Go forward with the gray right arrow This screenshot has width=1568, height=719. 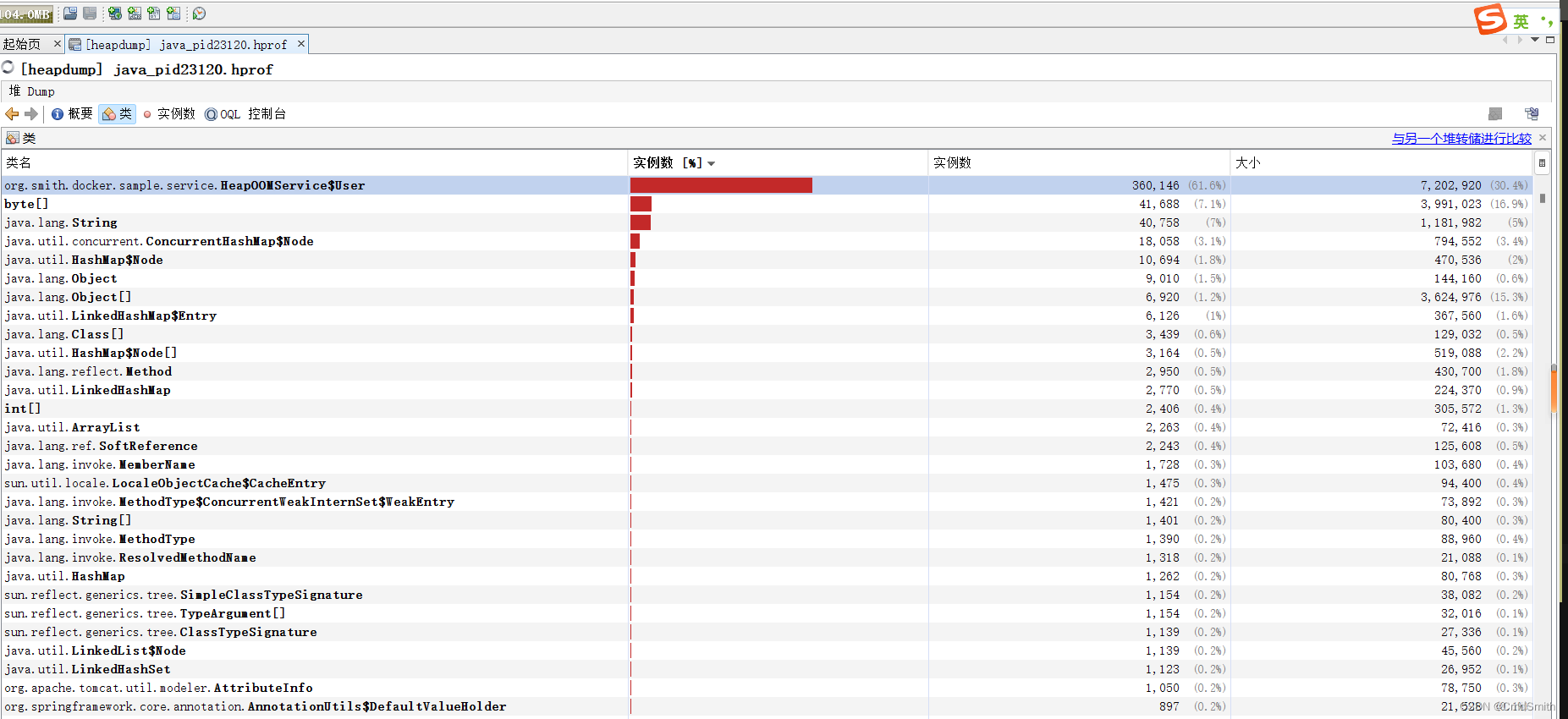(32, 113)
